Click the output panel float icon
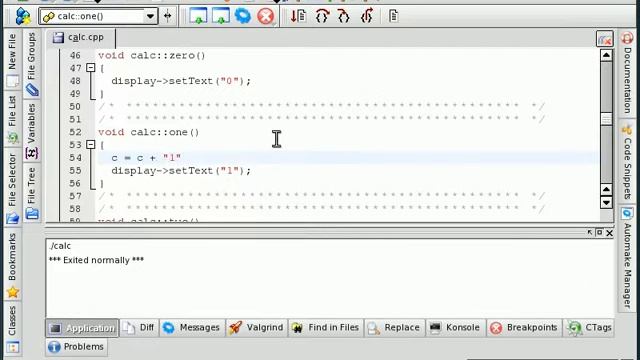The height and width of the screenshot is (360, 640). pyautogui.click(x=599, y=232)
